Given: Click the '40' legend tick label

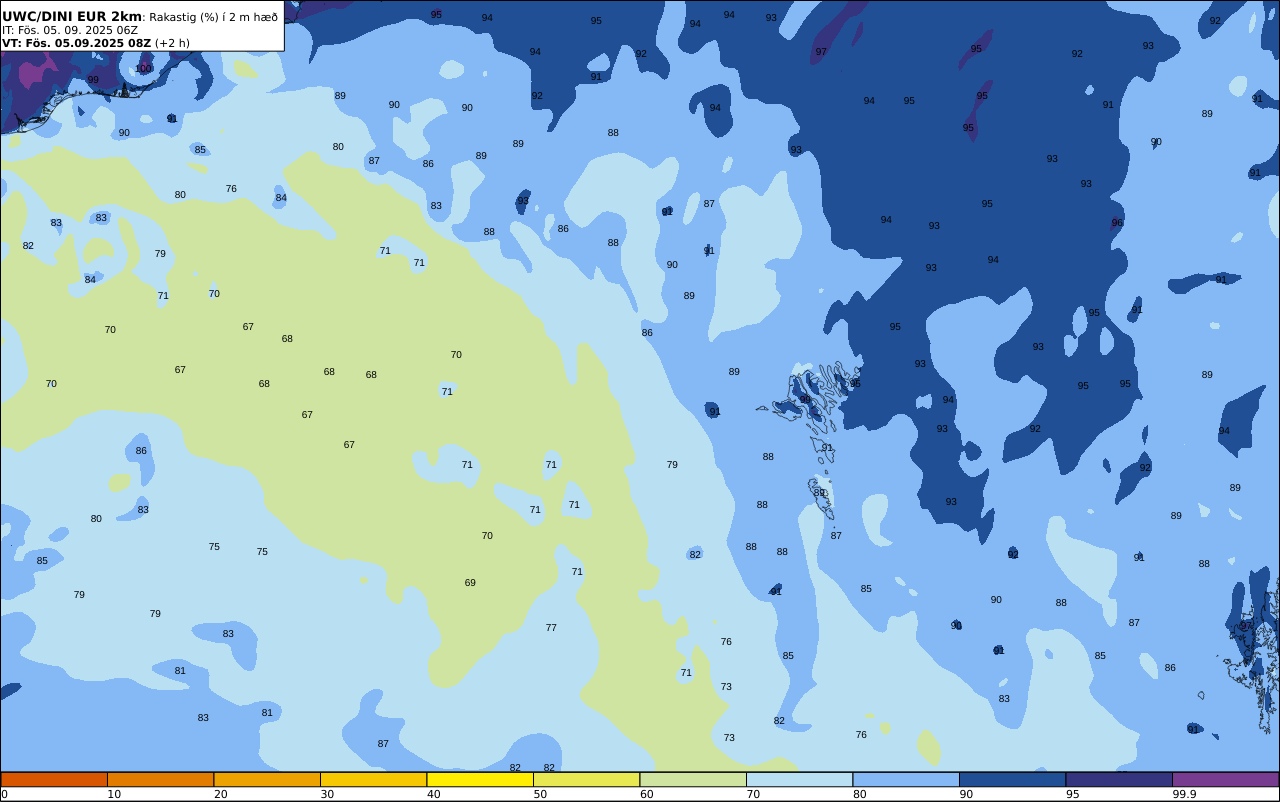Looking at the screenshot, I should coord(433,794).
